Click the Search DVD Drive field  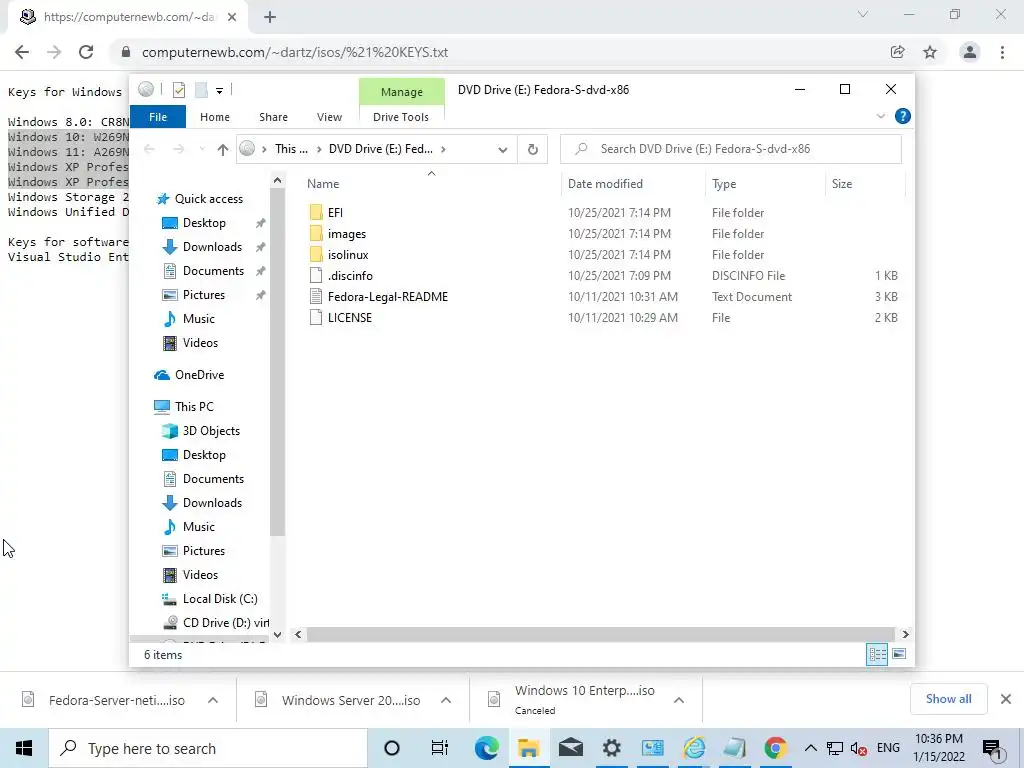tap(731, 149)
